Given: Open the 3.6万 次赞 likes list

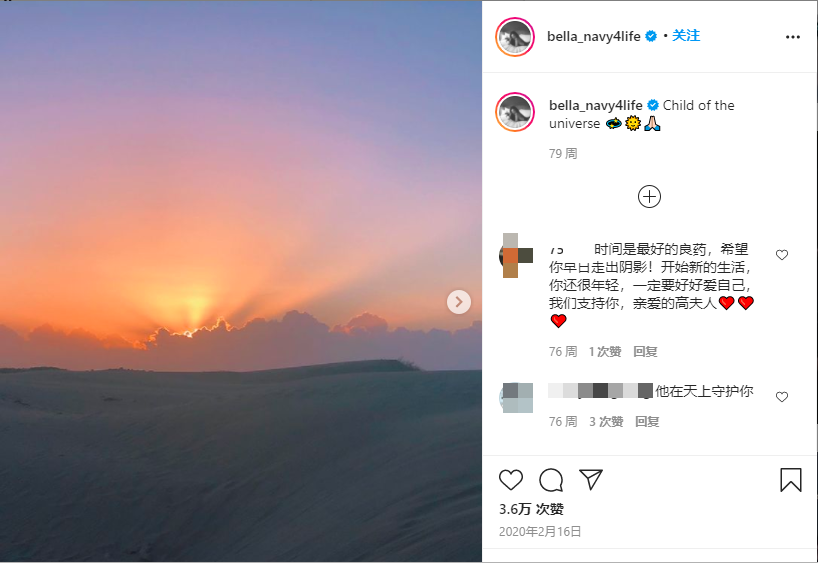Looking at the screenshot, I should 531,509.
